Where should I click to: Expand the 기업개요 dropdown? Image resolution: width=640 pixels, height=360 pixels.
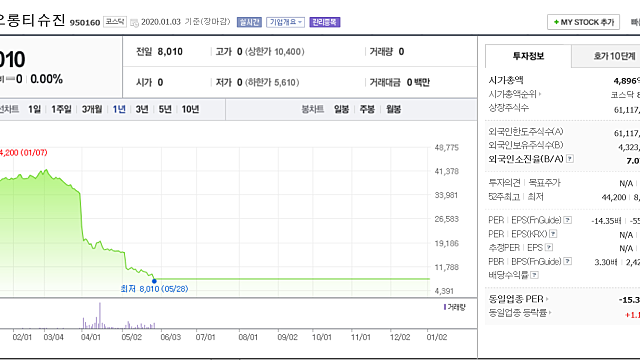click(285, 22)
